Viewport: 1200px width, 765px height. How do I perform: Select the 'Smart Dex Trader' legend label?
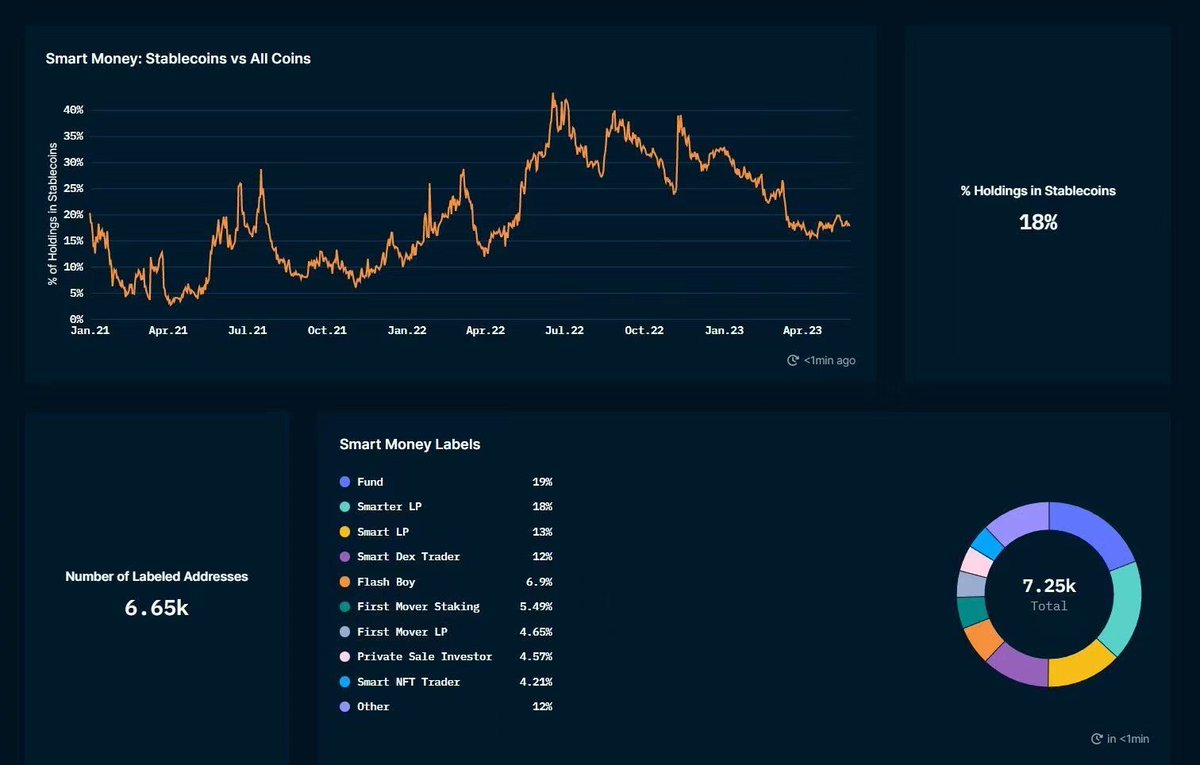tap(408, 557)
